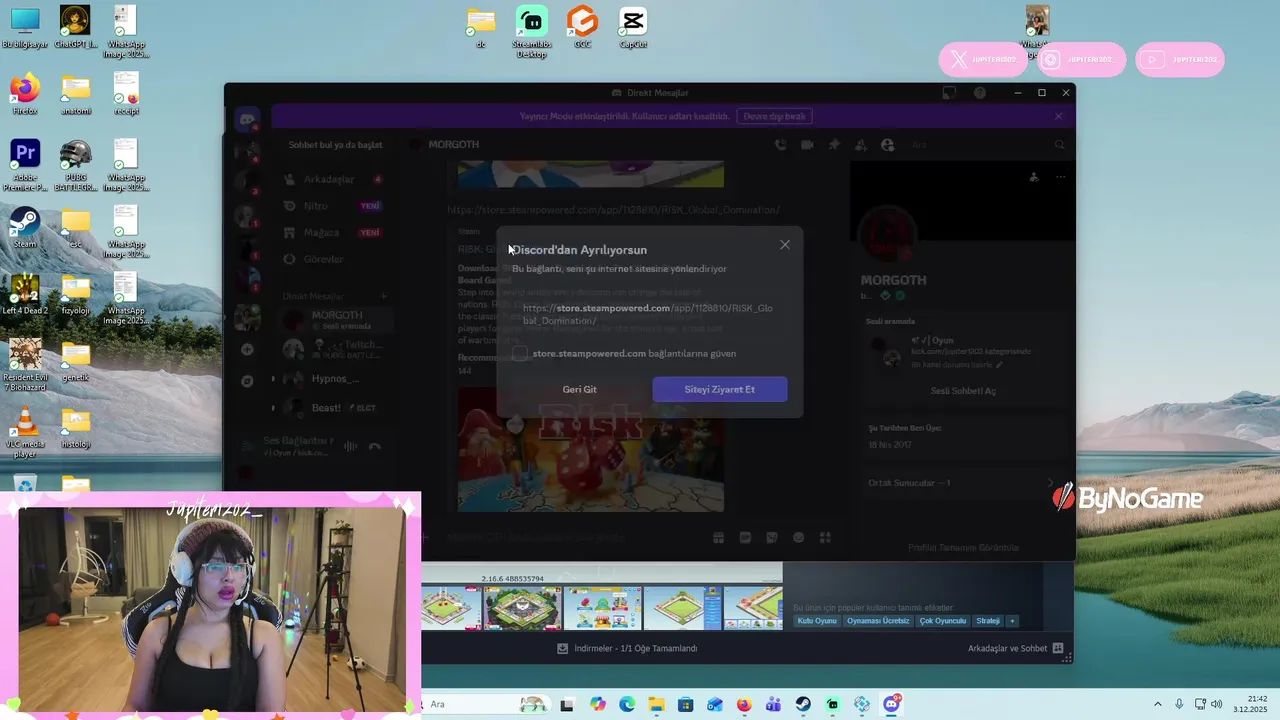Viewport: 1280px width, 720px height.
Task: Start a video call with MORGOTH
Action: [x=807, y=145]
